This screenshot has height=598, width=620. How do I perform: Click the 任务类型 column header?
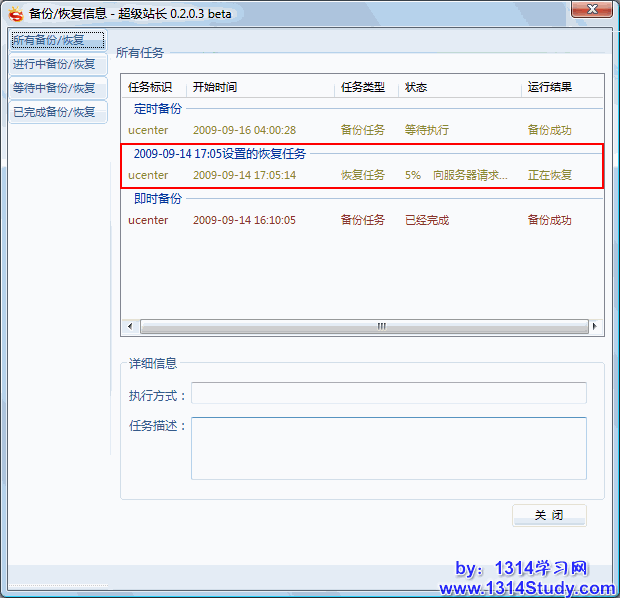(364, 87)
